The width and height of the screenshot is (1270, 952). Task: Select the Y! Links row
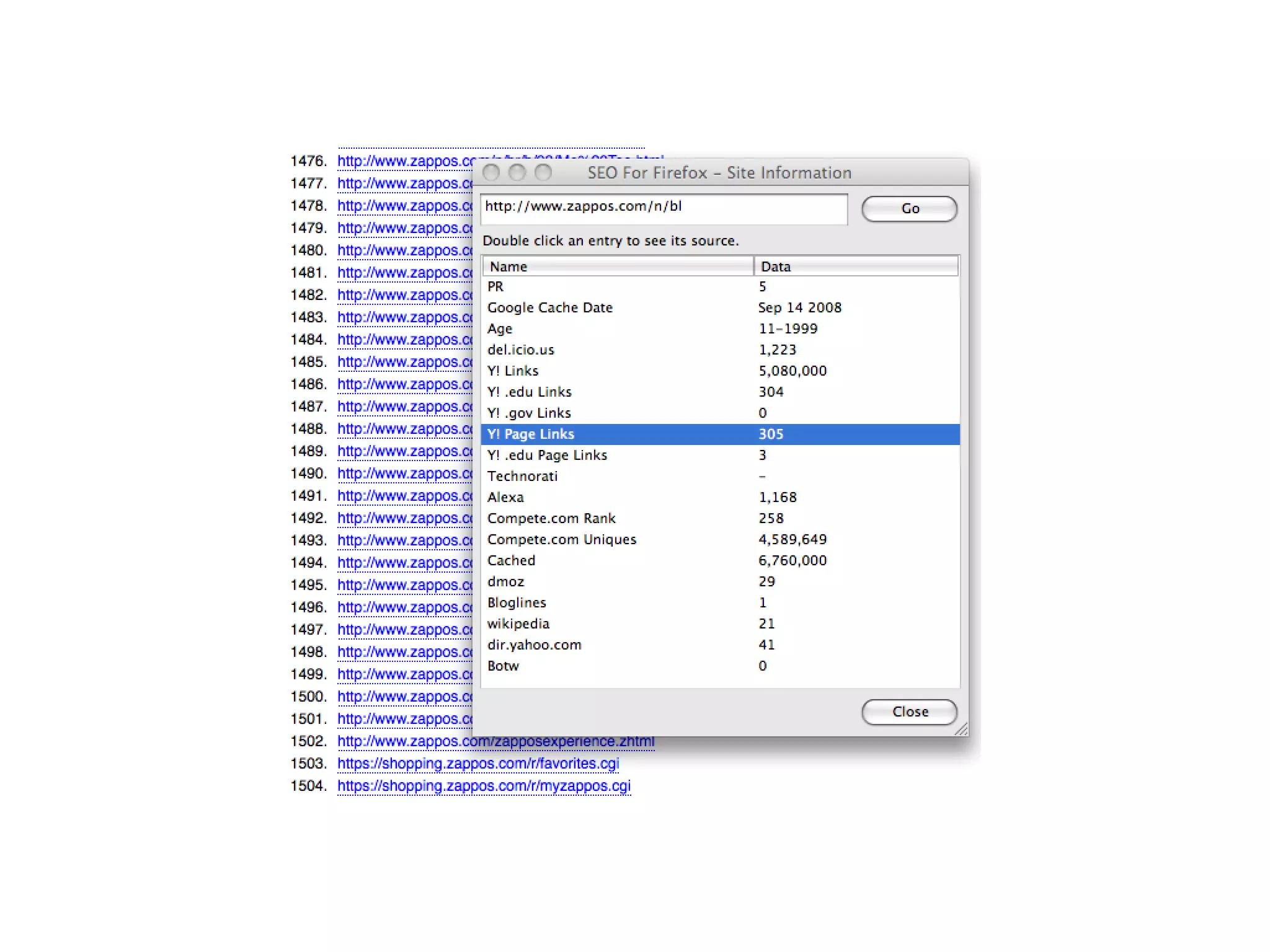coord(719,371)
